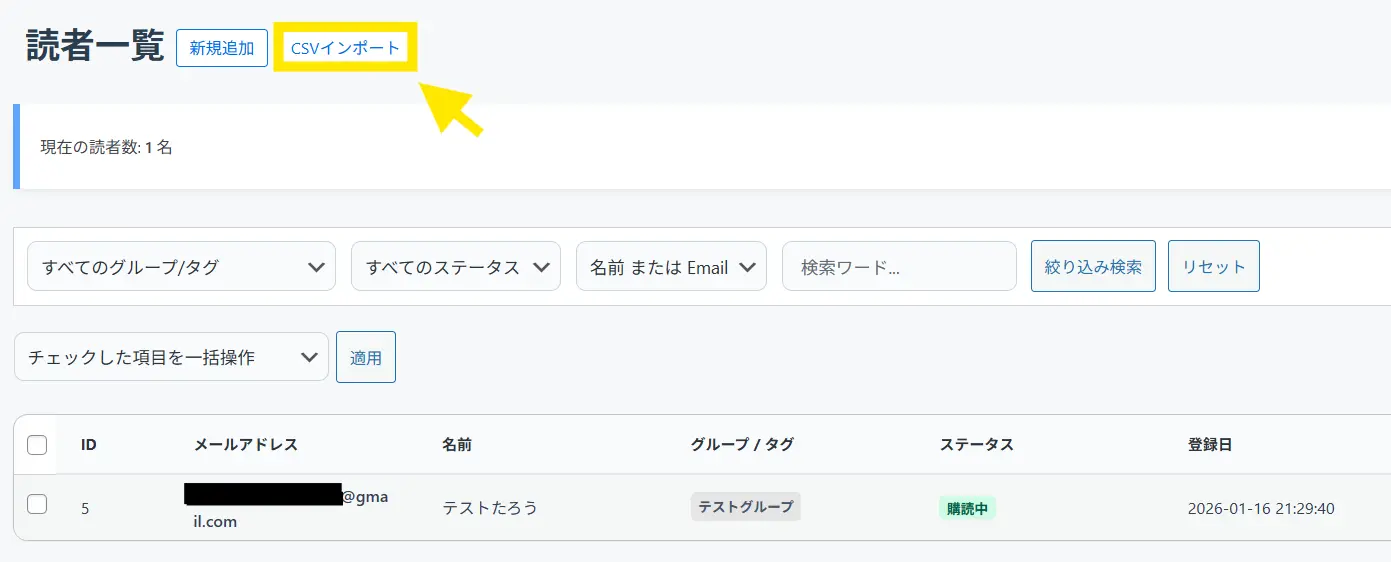Check the checkbox for reader ID 5

(x=37, y=504)
